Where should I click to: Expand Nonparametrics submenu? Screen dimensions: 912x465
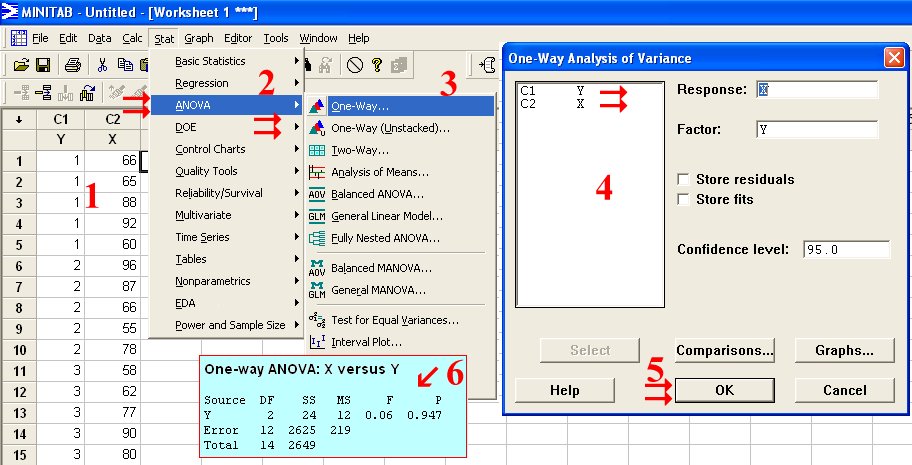point(227,281)
